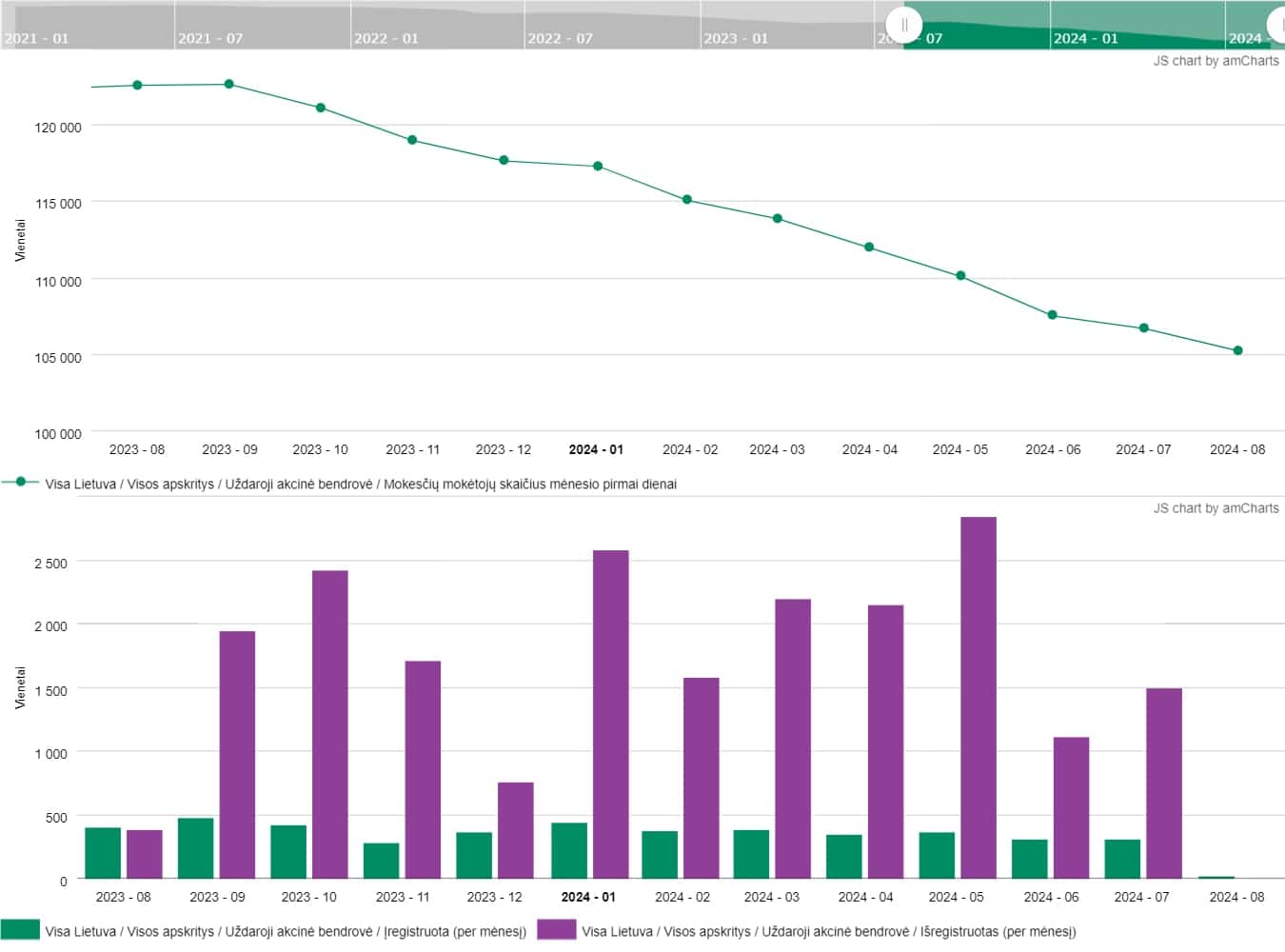This screenshot has height=952, width=1285.
Task: Toggle taxpayer count line series legend
Action: tap(339, 484)
